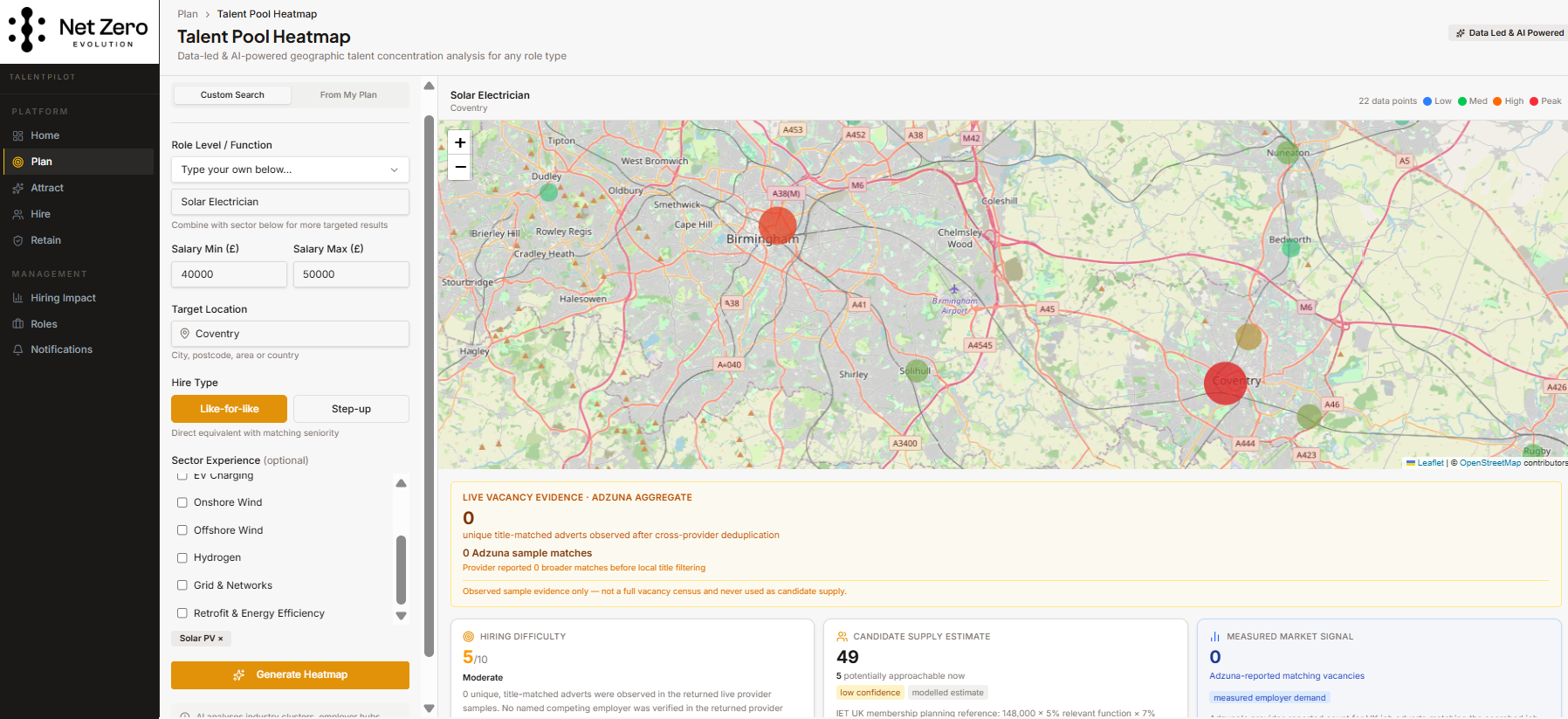Enable Grid & Networks checkbox
Viewport: 1568px width, 719px height.
pyautogui.click(x=182, y=585)
